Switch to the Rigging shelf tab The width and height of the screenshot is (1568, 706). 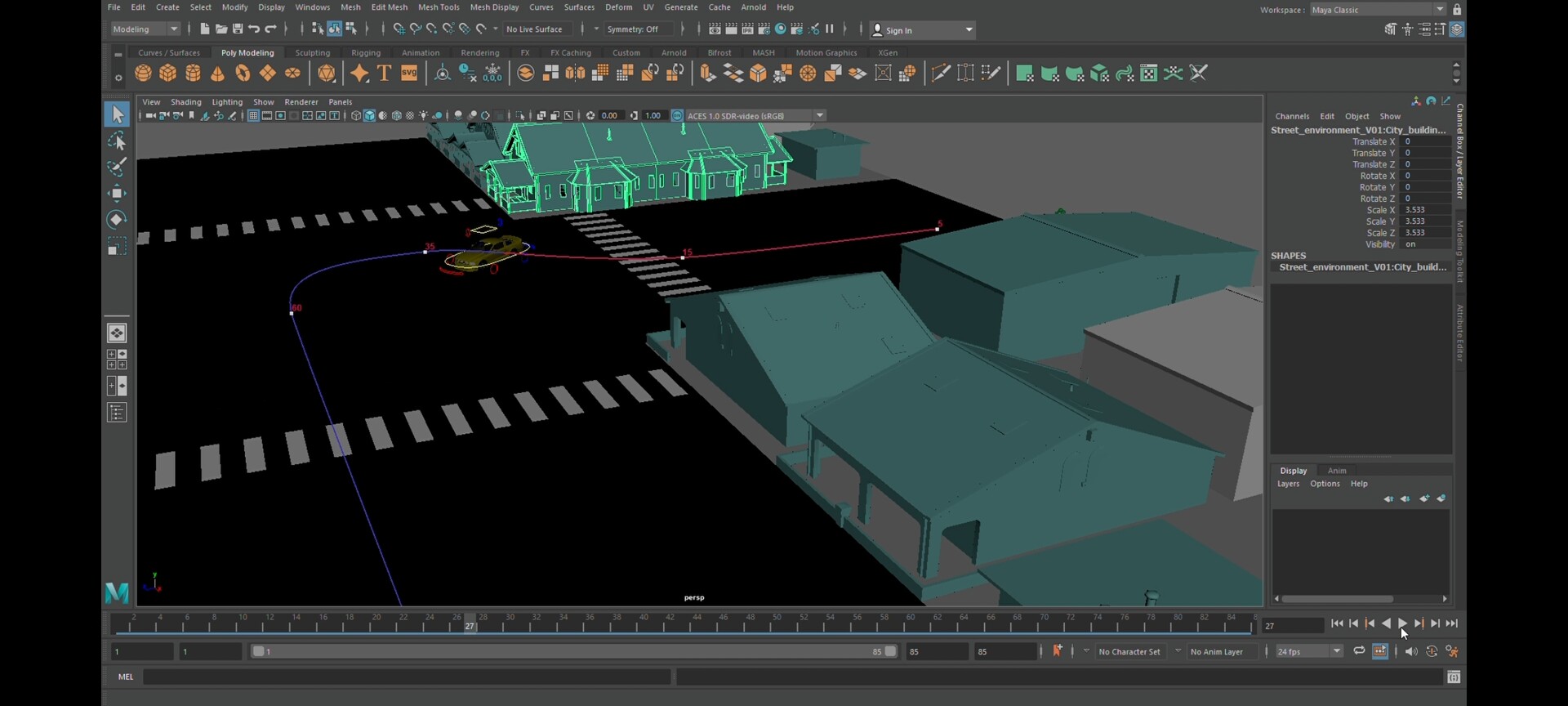366,53
